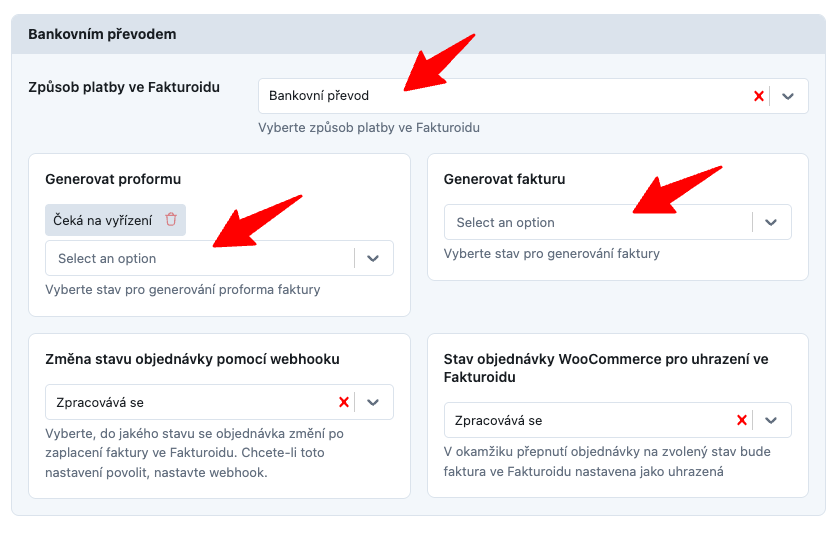Click the Generovat fakturu heading
Viewport: 836px width, 534px height.
tap(504, 179)
